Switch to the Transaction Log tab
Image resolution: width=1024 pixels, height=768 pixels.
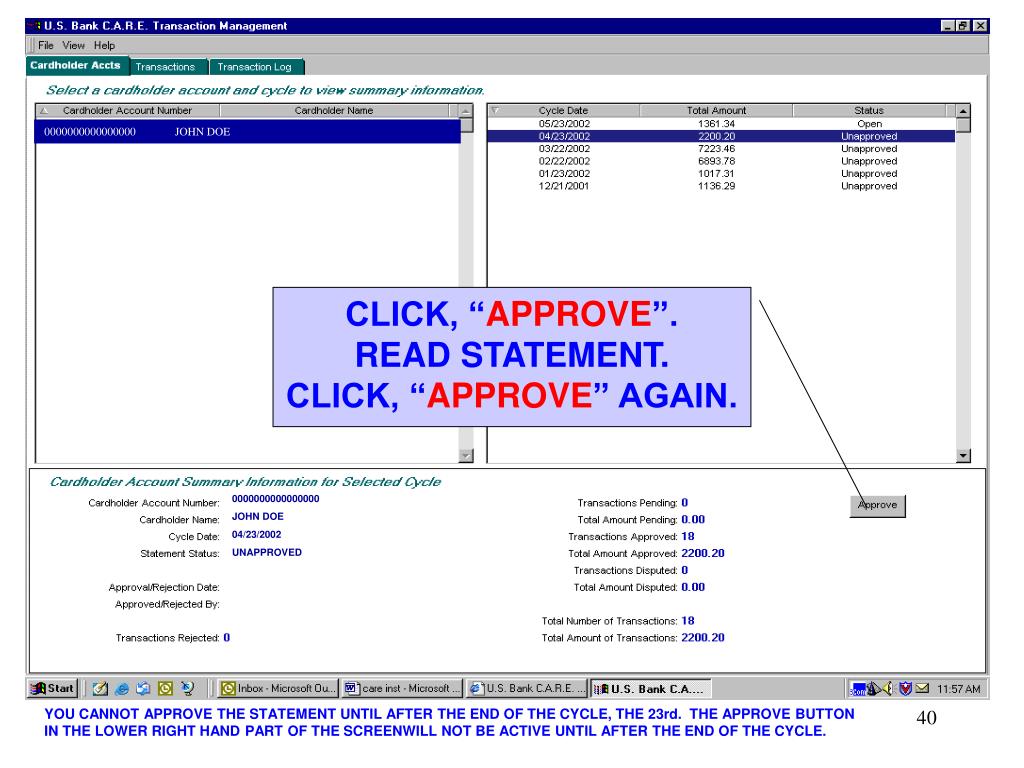pyautogui.click(x=255, y=67)
